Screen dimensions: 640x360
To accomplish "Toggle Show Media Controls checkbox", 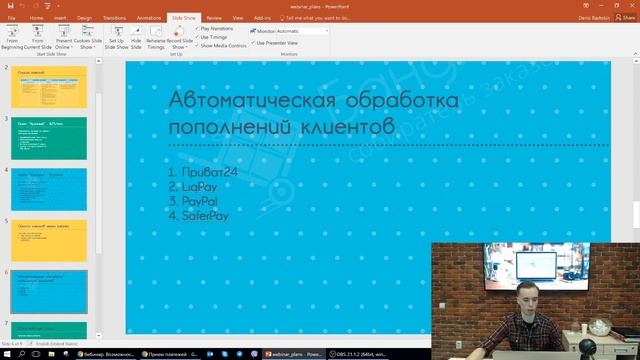I will click(x=221, y=46).
